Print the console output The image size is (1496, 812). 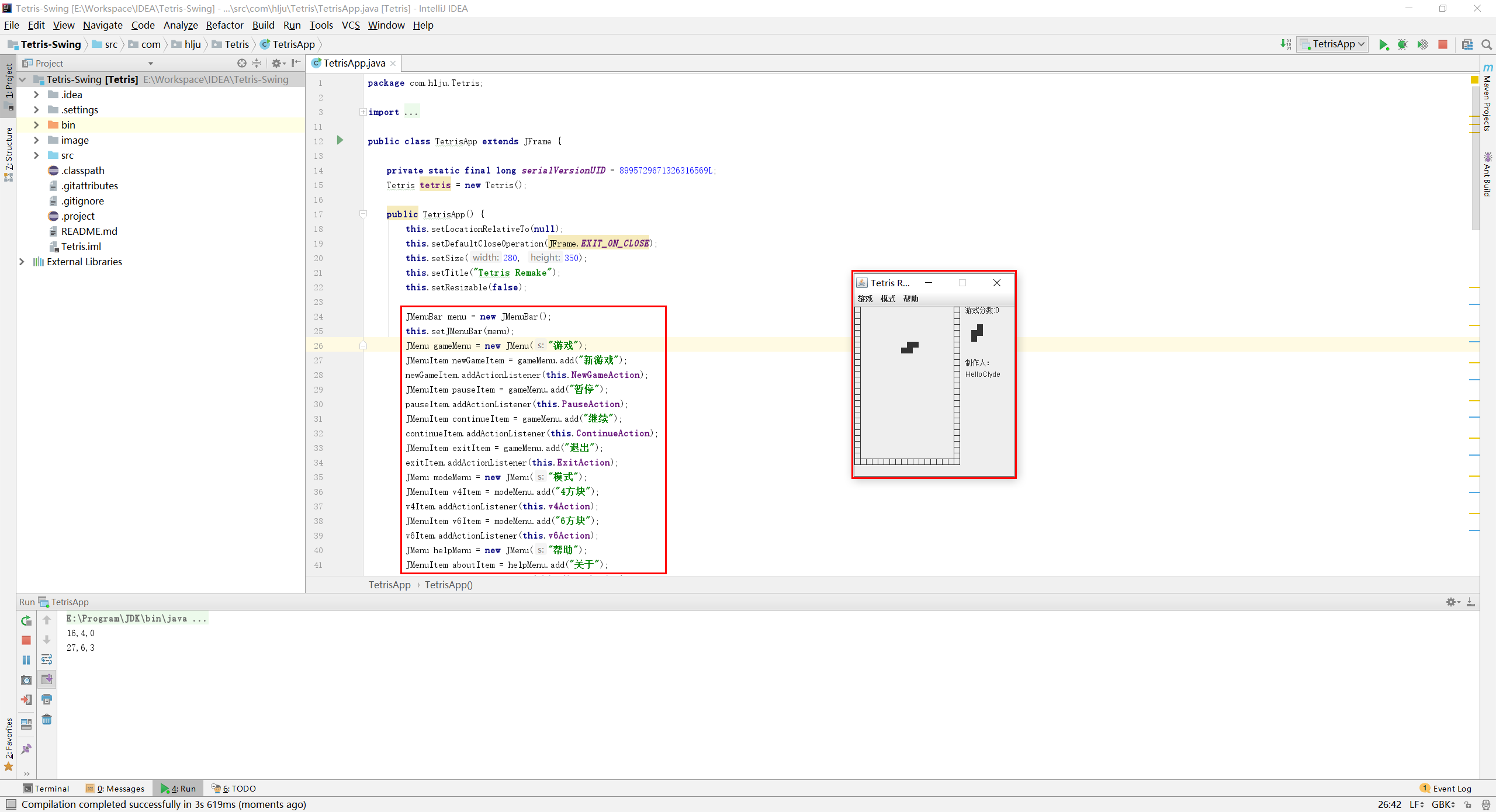pos(47,700)
